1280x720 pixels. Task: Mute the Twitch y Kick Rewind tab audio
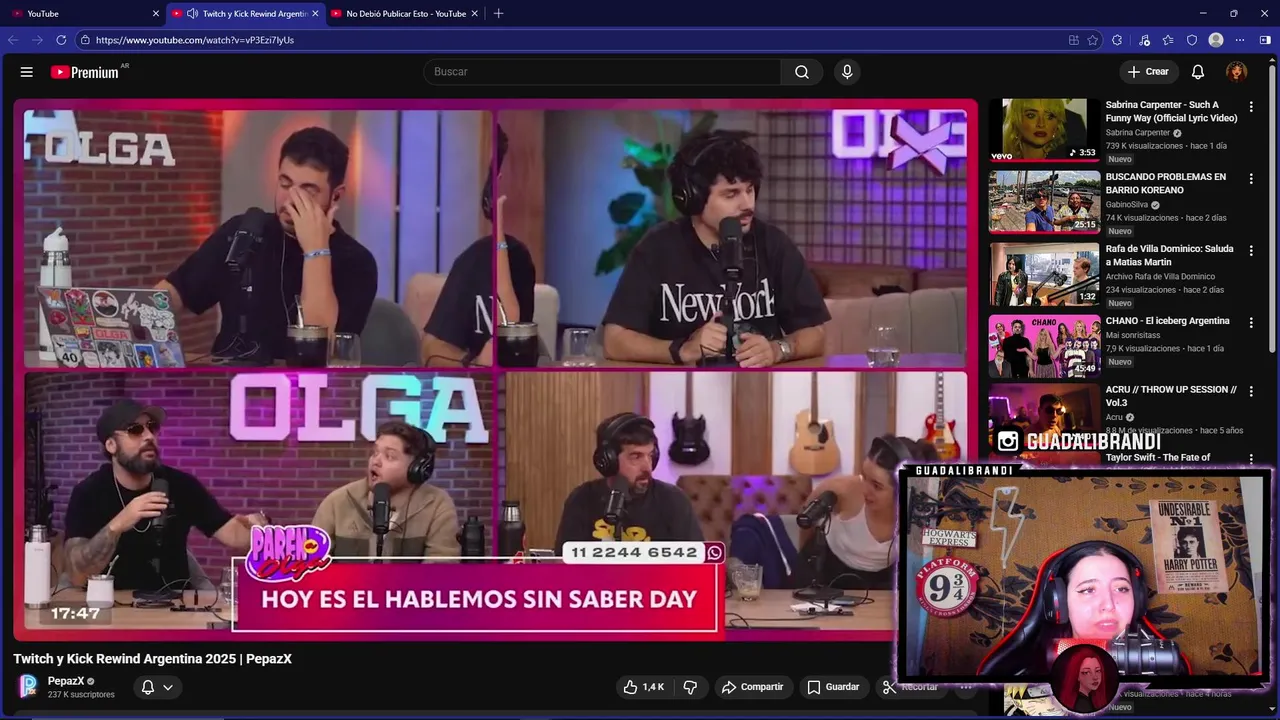tap(191, 14)
